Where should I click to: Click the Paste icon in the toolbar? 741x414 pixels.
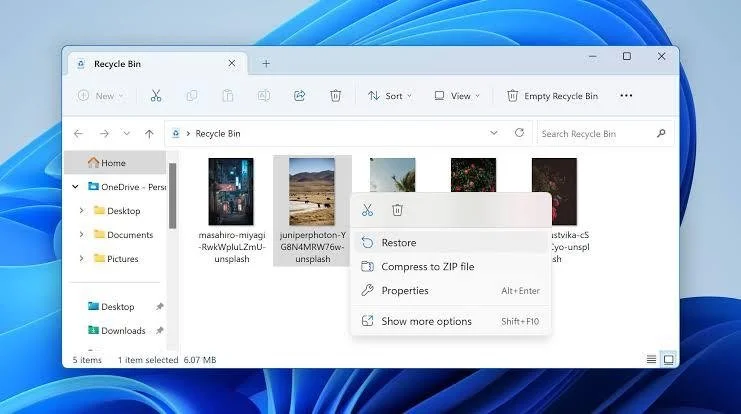click(x=228, y=96)
